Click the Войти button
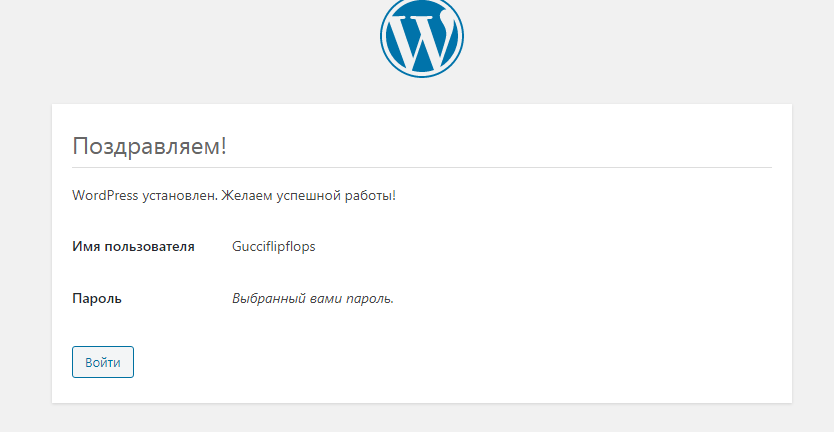 pos(103,362)
